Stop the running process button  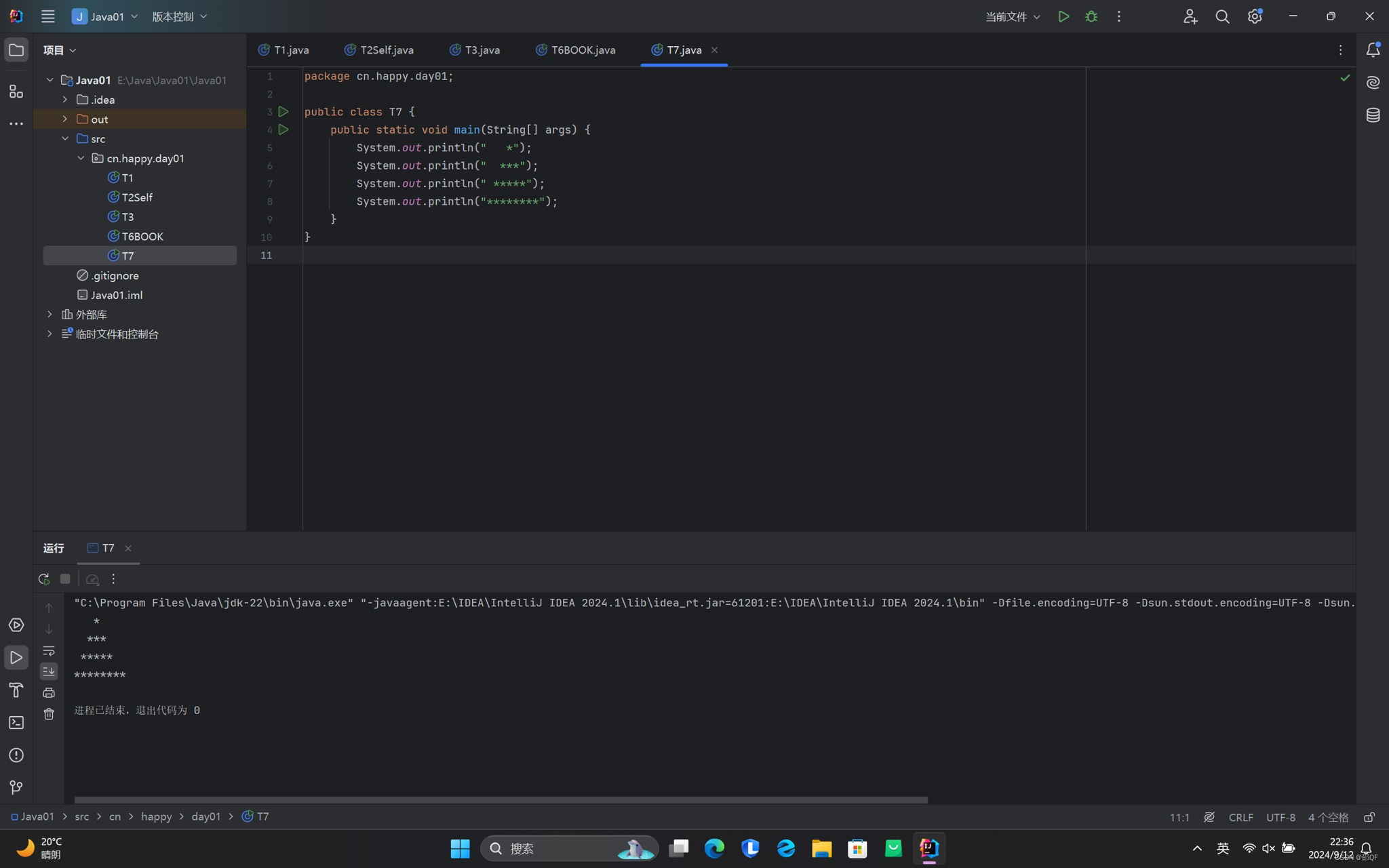click(65, 578)
